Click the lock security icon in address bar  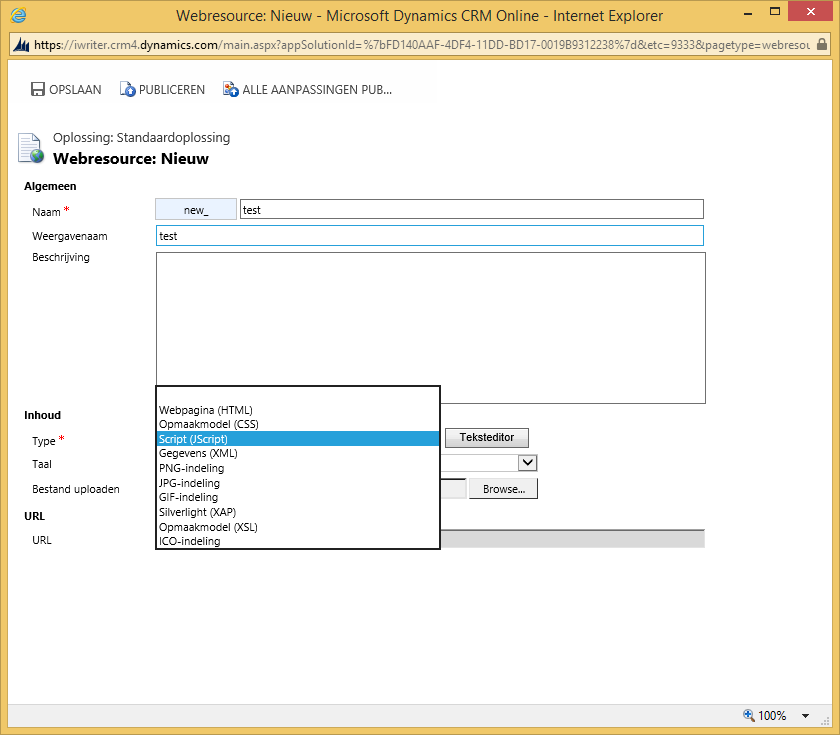pyautogui.click(x=822, y=45)
